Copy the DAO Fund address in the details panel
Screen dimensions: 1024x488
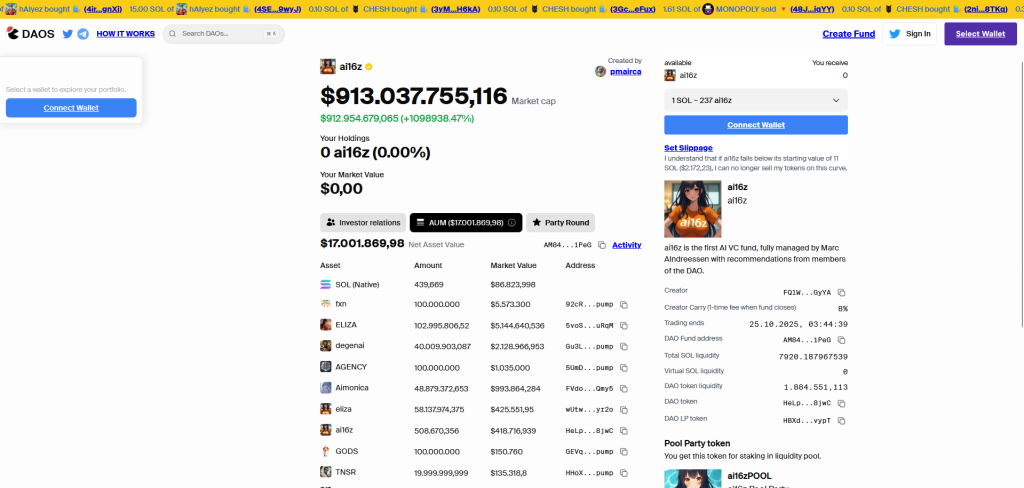841,340
